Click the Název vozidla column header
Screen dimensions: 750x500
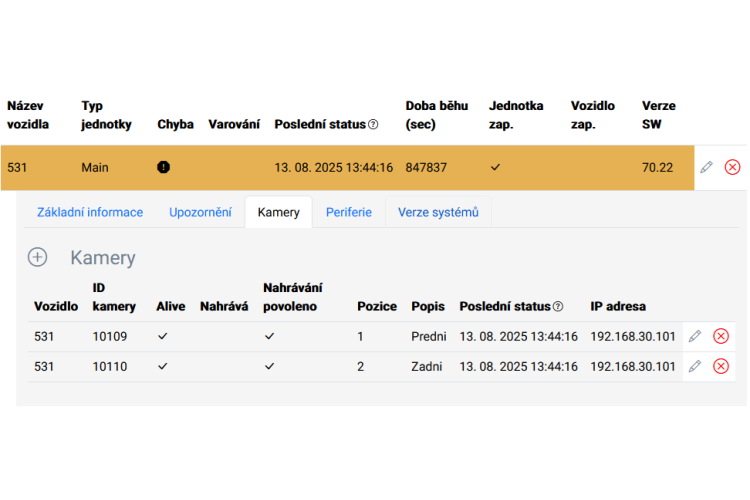pyautogui.click(x=28, y=115)
